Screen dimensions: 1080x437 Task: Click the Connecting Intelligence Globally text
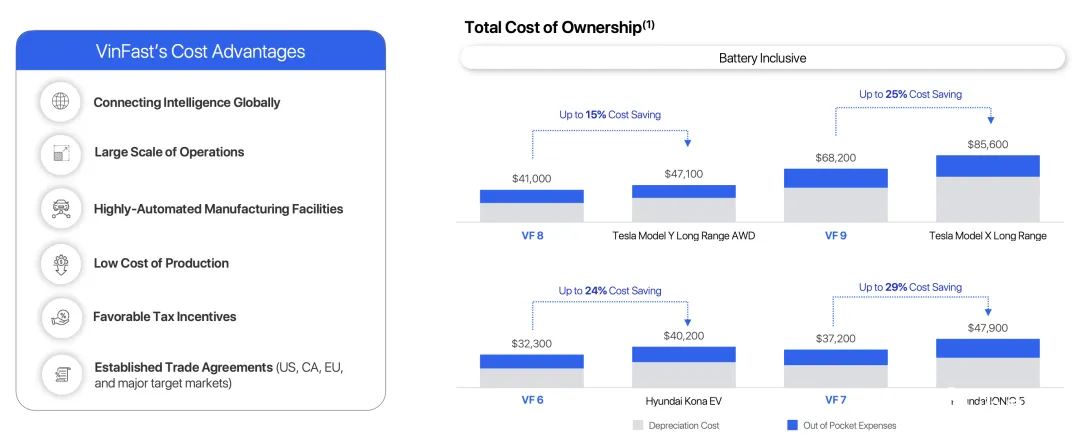point(187,103)
